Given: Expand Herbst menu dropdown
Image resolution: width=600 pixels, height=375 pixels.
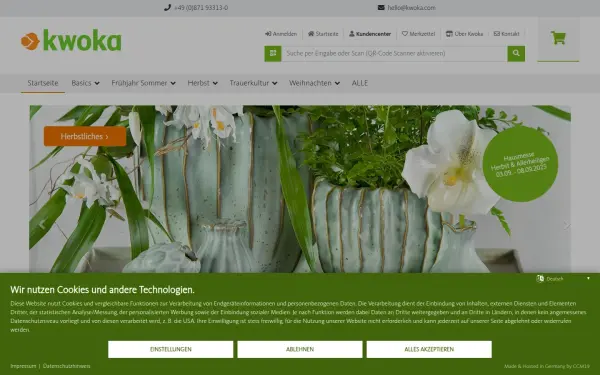Looking at the screenshot, I should [202, 83].
